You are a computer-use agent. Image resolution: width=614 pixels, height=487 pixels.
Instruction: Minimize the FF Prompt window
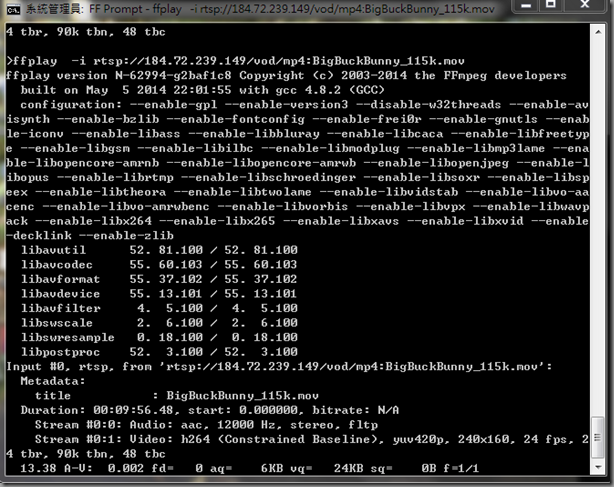526,5
